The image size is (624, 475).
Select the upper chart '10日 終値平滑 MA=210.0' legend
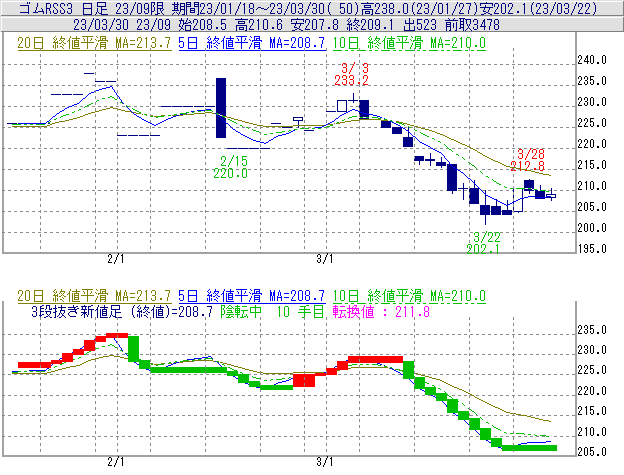[x=409, y=43]
